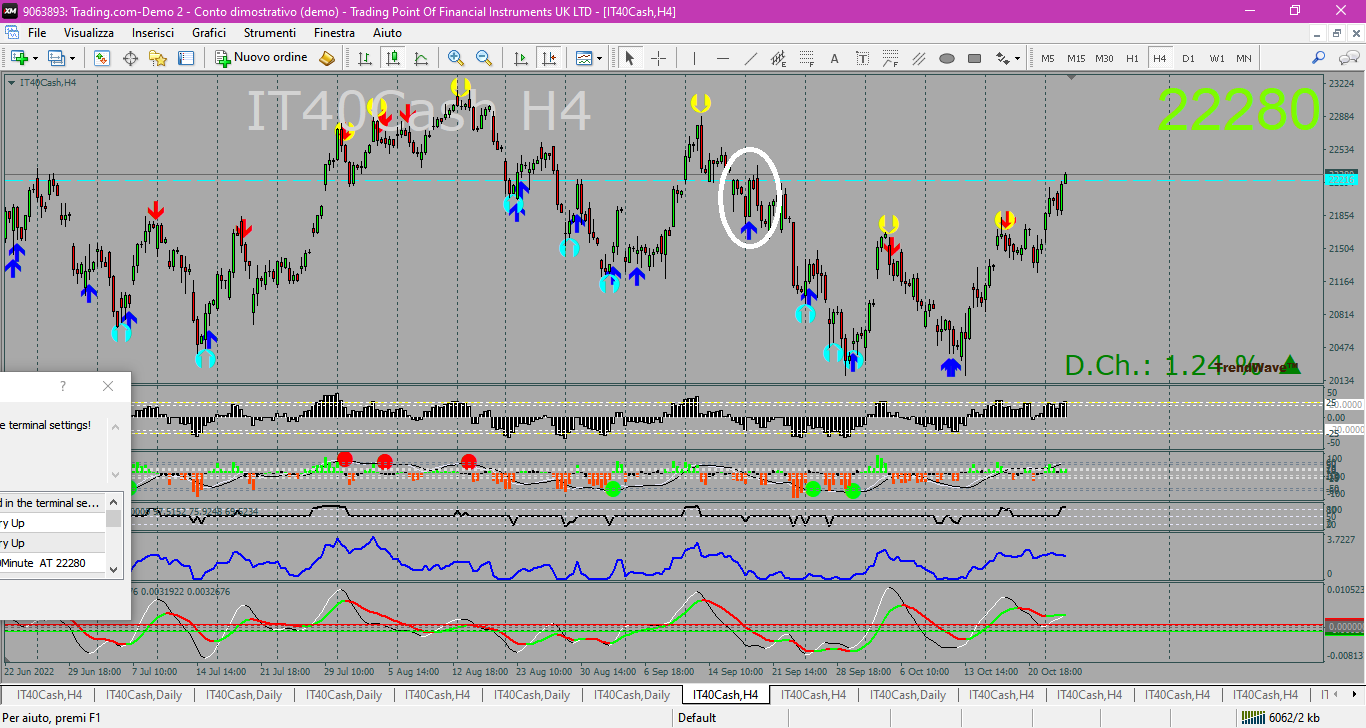Open the profiles icon
This screenshot has height=728, width=1366.
tap(57, 58)
